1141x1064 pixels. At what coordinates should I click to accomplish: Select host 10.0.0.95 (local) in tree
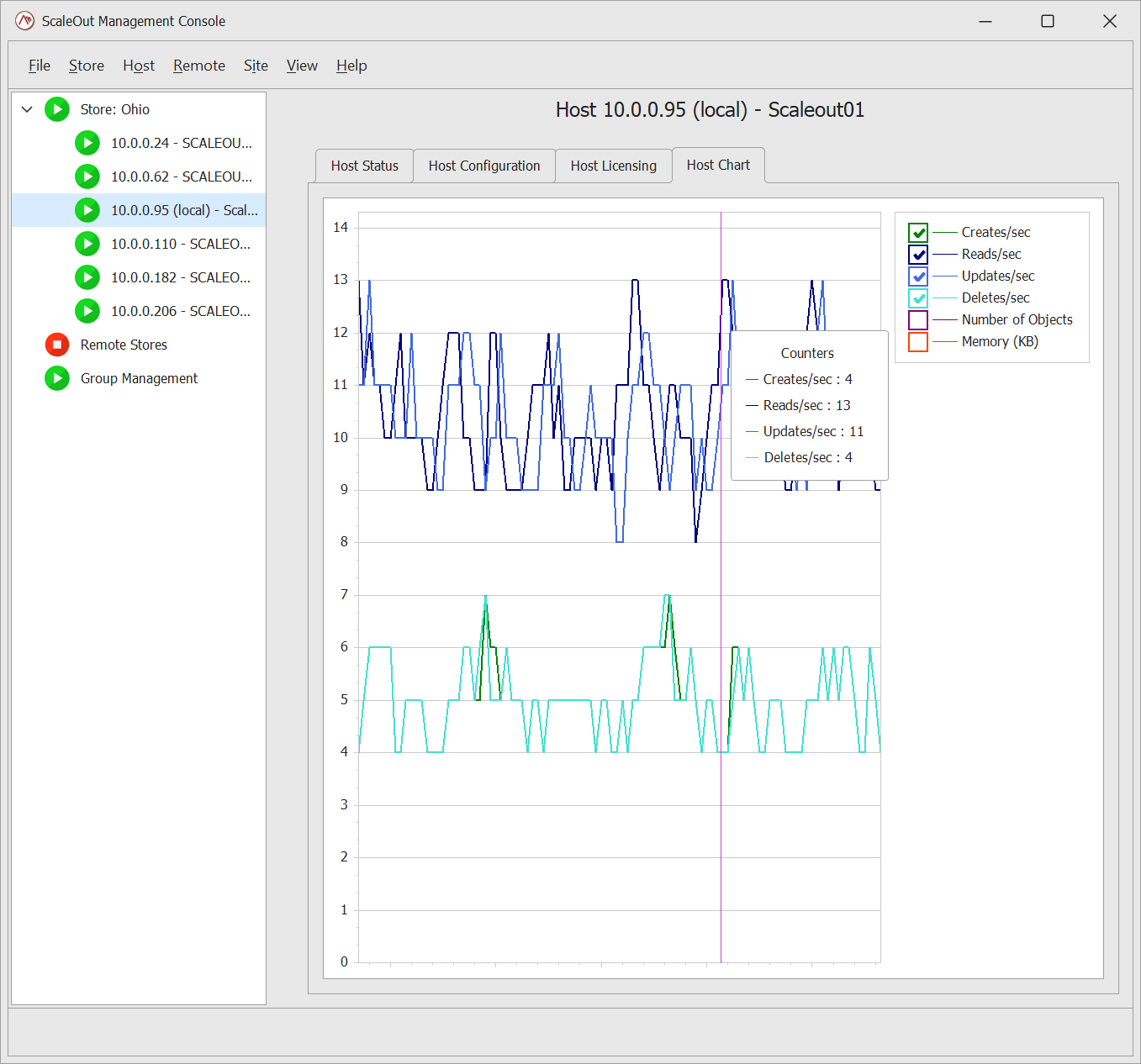click(x=184, y=210)
